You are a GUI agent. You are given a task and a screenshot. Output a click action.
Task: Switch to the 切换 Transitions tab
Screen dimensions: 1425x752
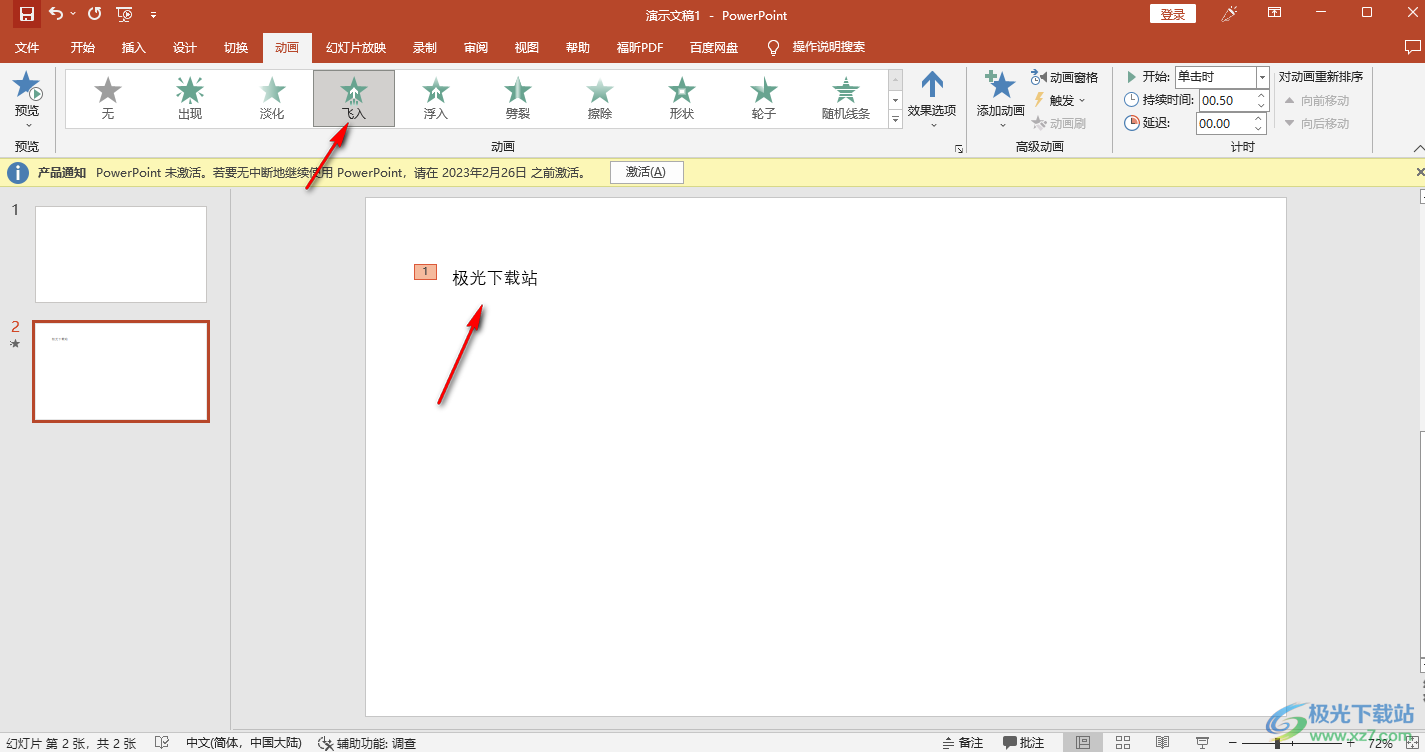[235, 47]
